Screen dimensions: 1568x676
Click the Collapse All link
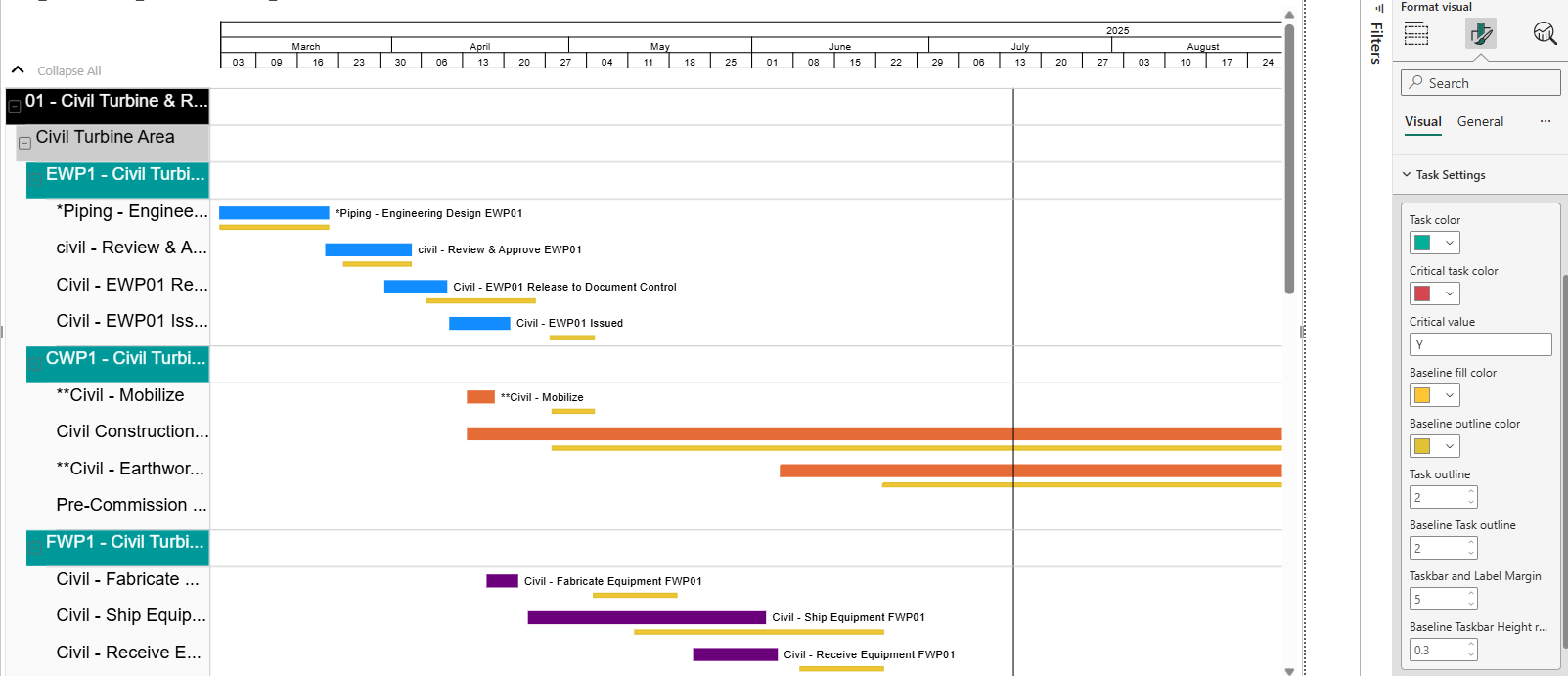click(68, 71)
